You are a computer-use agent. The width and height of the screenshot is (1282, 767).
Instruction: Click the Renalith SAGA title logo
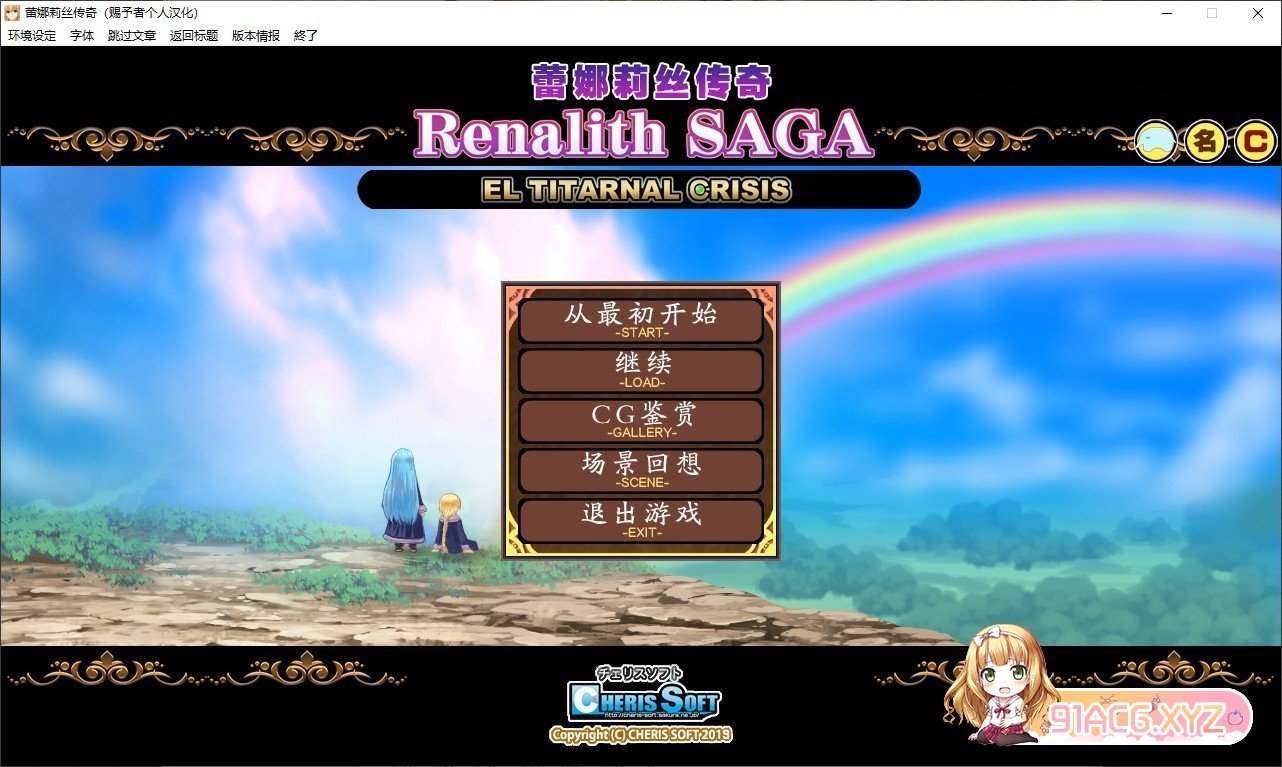click(643, 132)
